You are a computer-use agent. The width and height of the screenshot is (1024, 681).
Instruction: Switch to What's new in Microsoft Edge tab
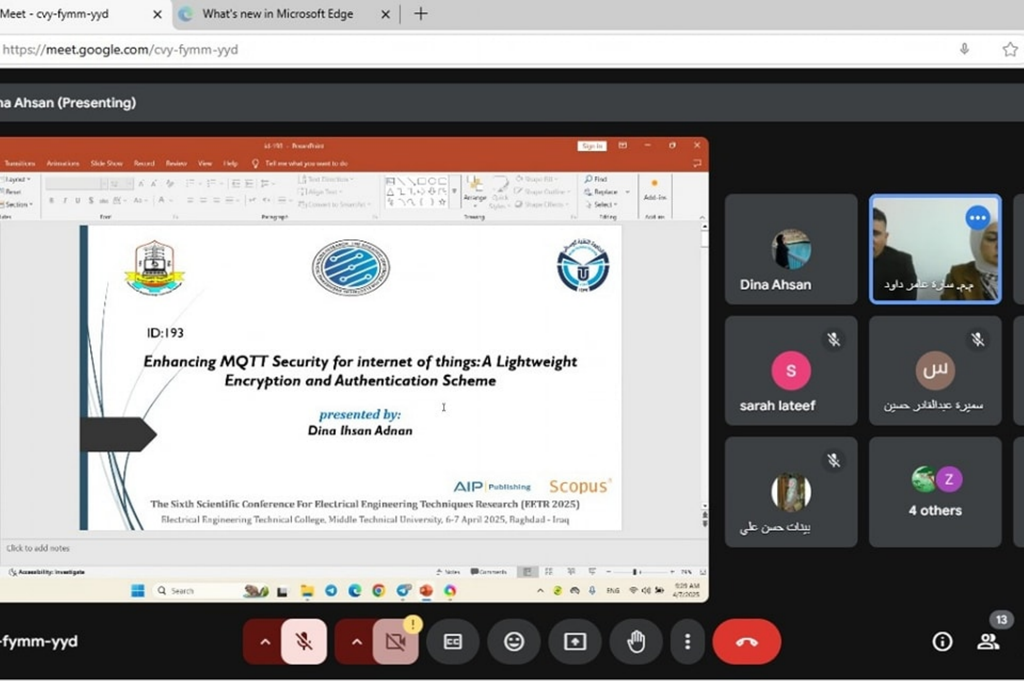point(277,14)
